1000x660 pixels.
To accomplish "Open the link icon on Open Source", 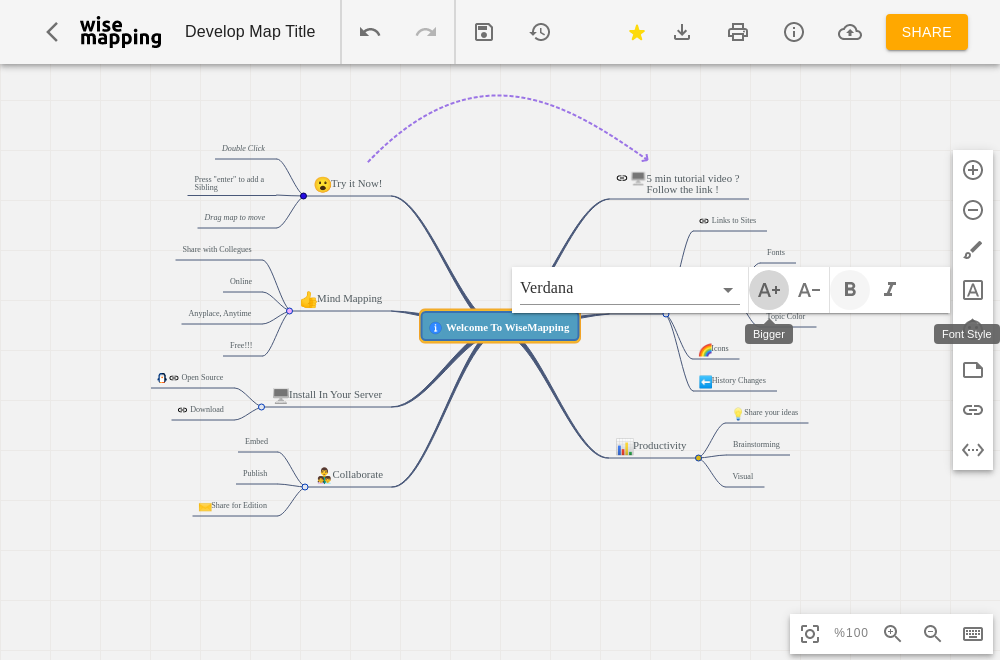I will click(174, 378).
